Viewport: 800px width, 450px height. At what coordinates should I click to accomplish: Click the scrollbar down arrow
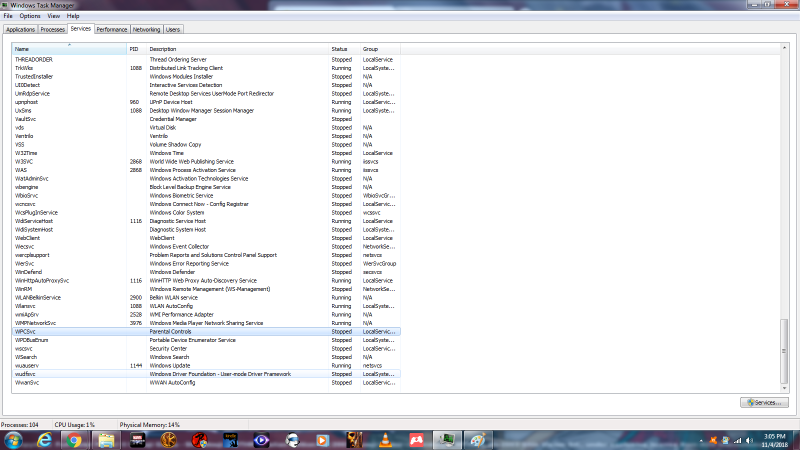(x=784, y=388)
